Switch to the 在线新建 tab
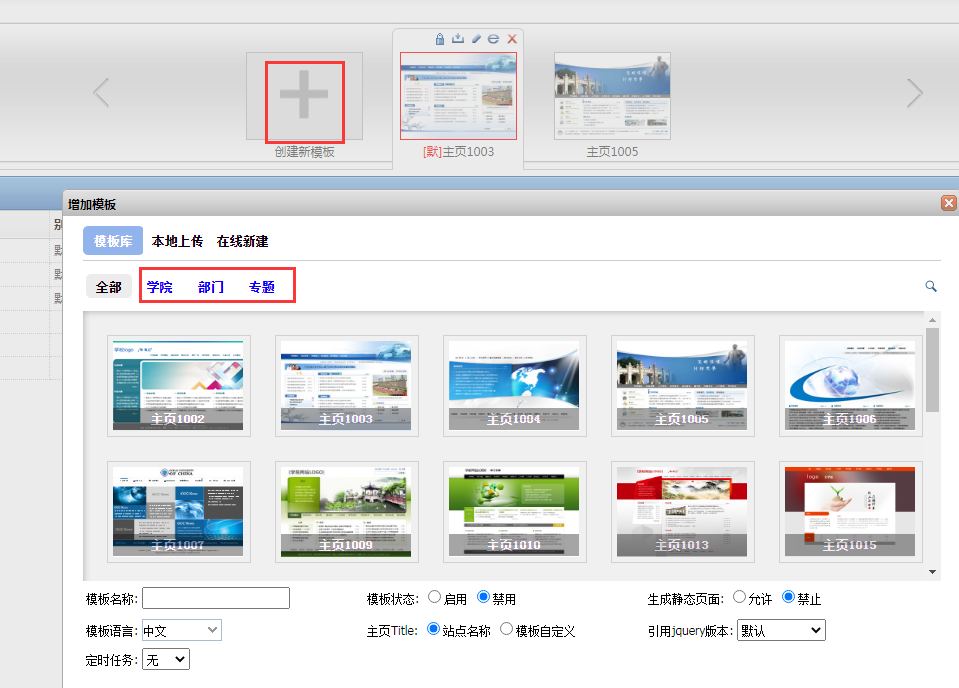 pyautogui.click(x=242, y=241)
